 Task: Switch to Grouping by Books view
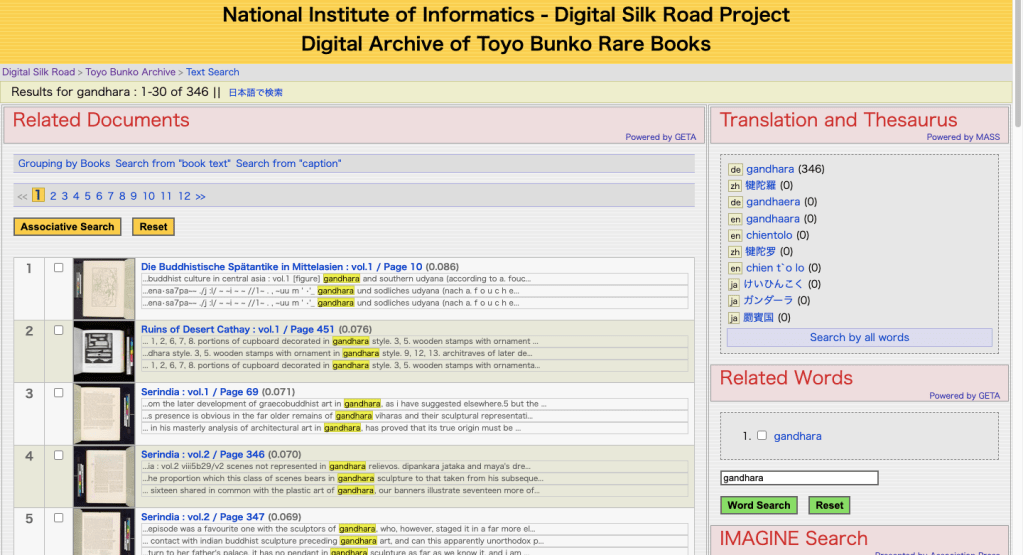pos(64,164)
